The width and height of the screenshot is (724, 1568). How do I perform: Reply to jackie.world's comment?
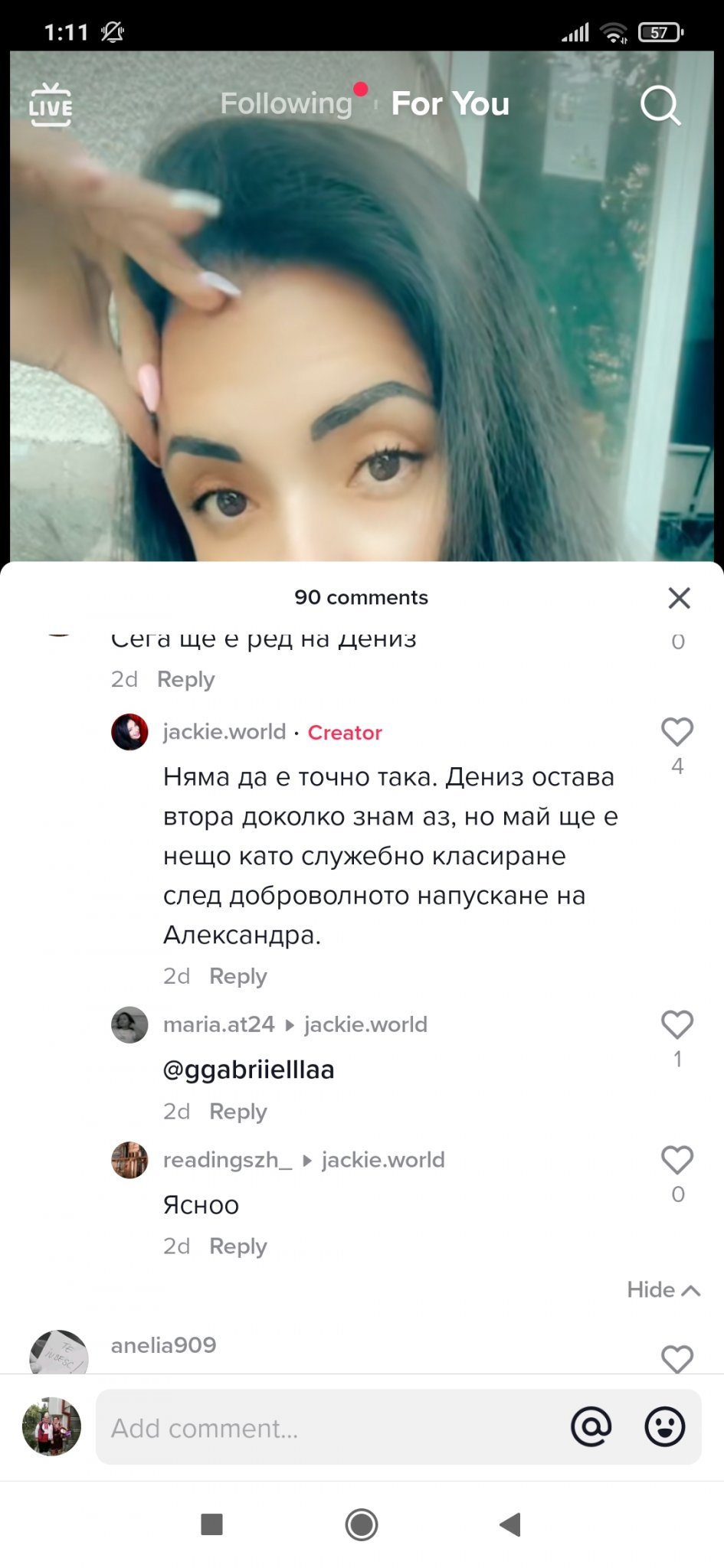pyautogui.click(x=238, y=976)
